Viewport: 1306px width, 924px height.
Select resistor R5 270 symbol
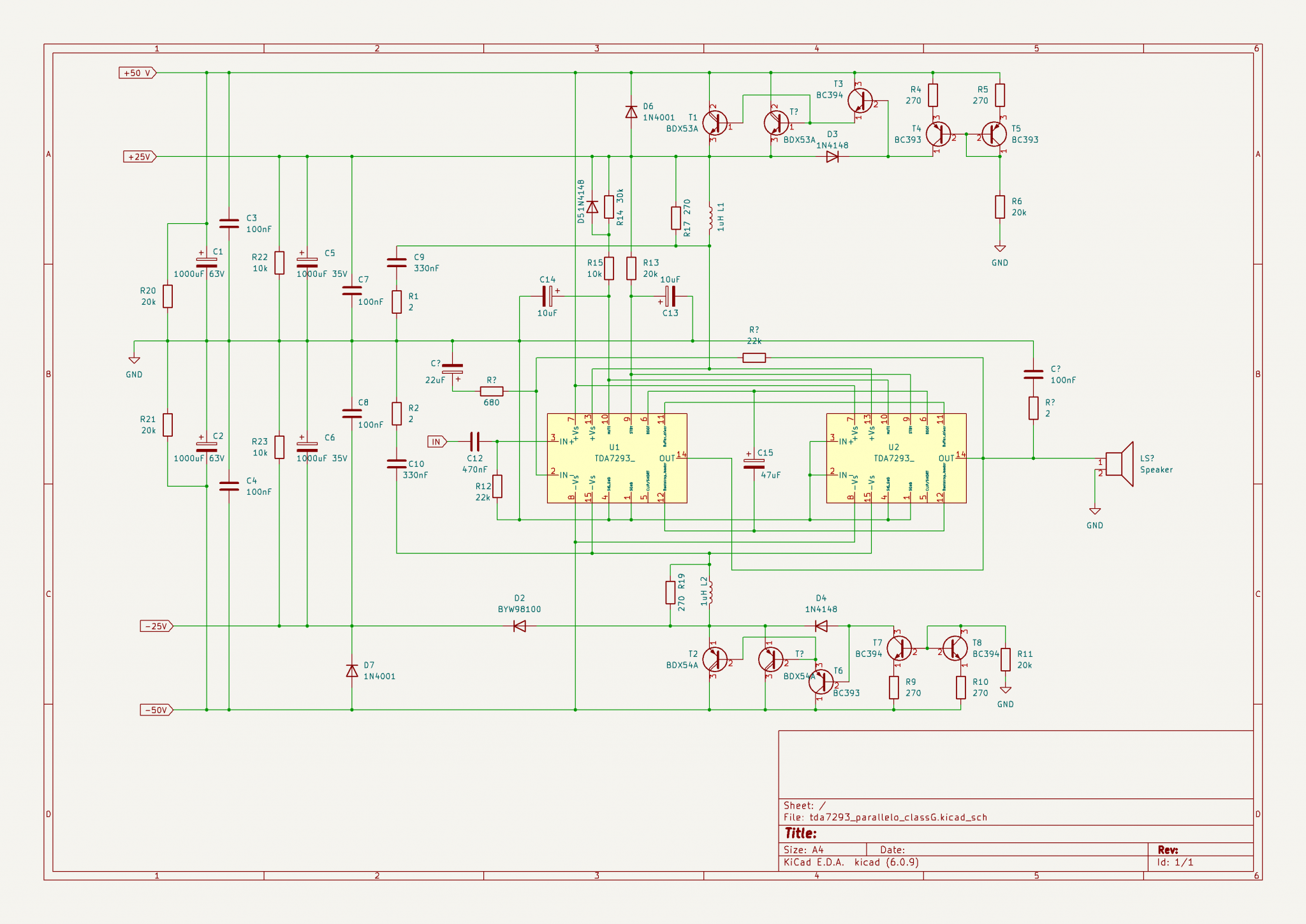click(1000, 95)
